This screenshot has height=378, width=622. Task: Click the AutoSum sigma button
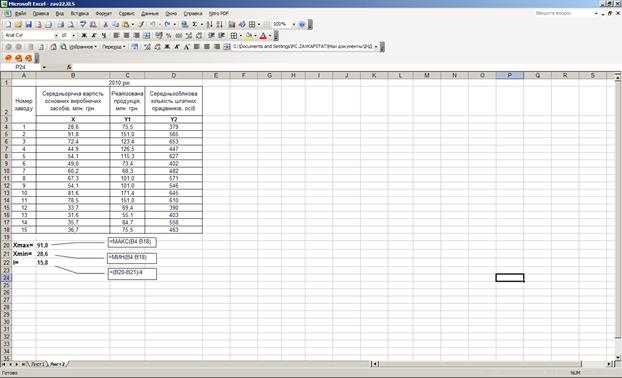click(195, 25)
